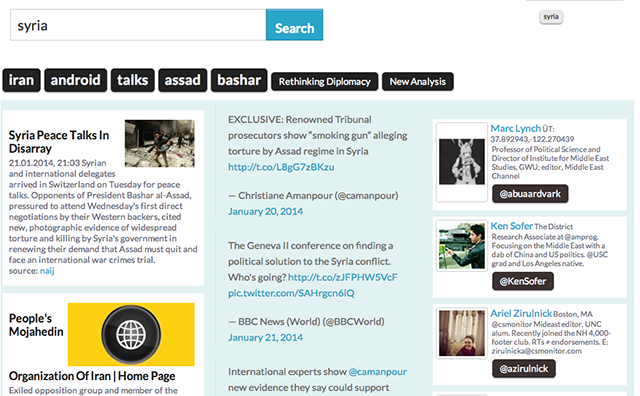Open the Syria Peace Talks In Disarray headline

(x=59, y=142)
